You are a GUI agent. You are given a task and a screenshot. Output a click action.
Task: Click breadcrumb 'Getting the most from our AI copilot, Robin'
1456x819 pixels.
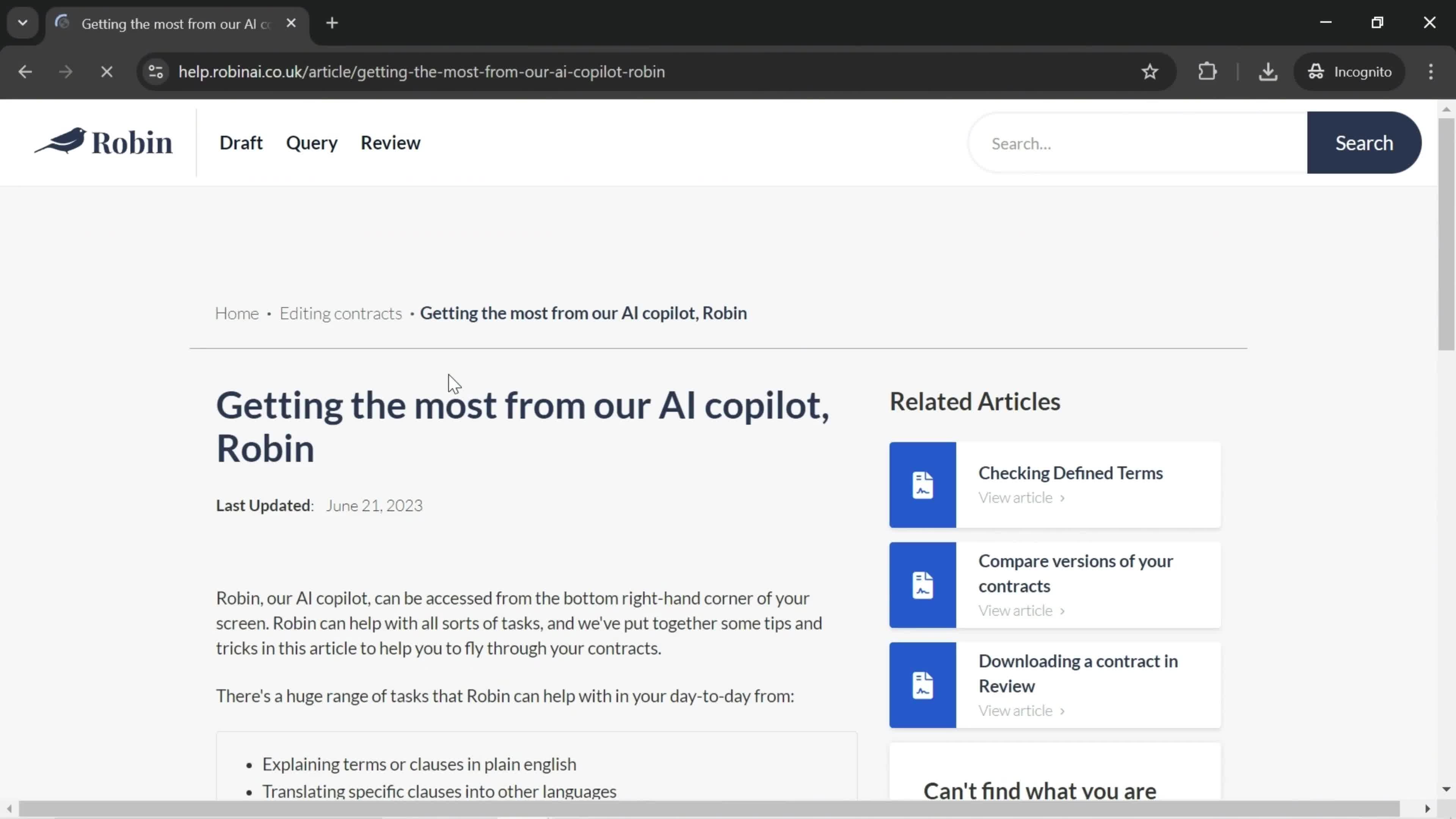point(583,313)
